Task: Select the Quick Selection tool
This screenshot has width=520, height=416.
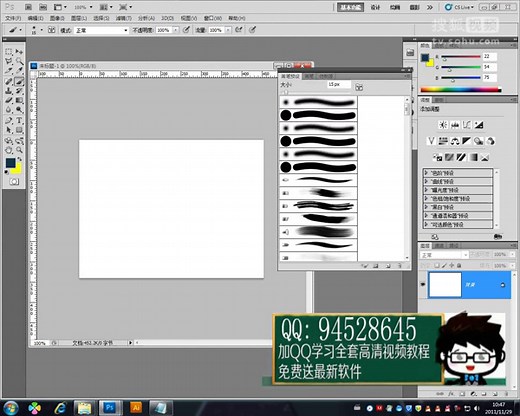Action: pos(19,61)
